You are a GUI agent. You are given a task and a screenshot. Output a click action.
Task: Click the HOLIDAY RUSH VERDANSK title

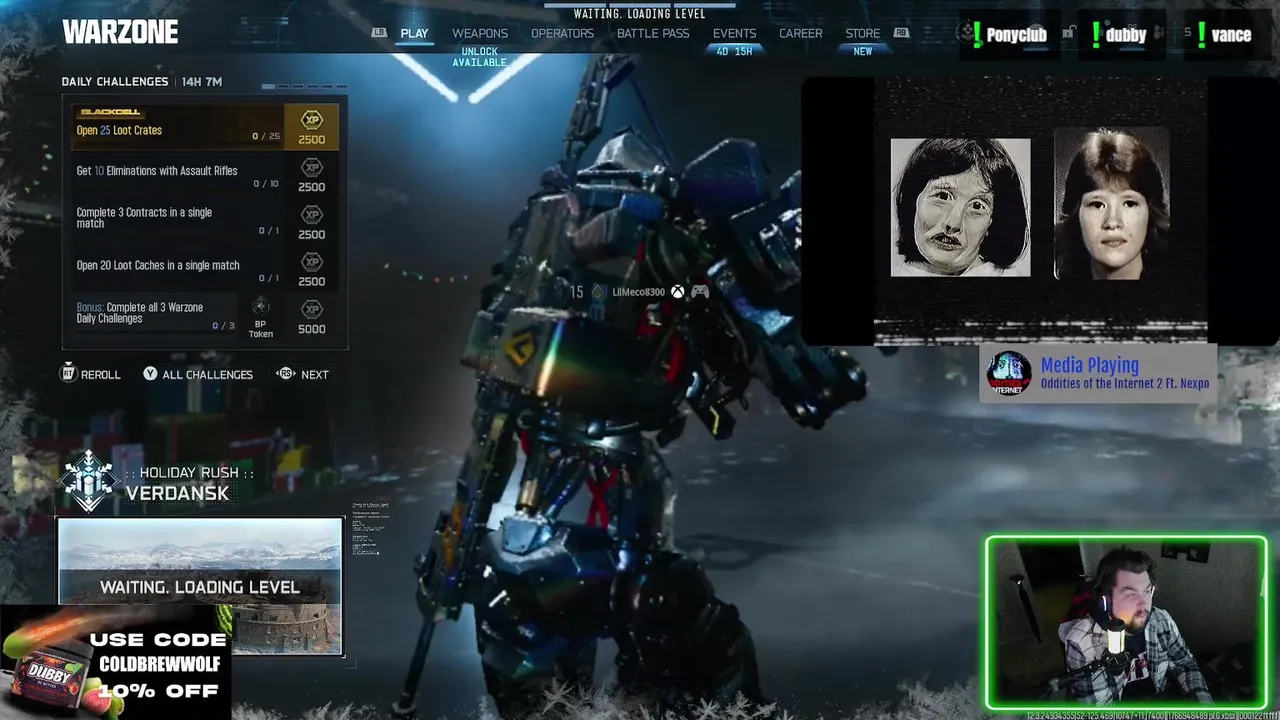[x=188, y=483]
